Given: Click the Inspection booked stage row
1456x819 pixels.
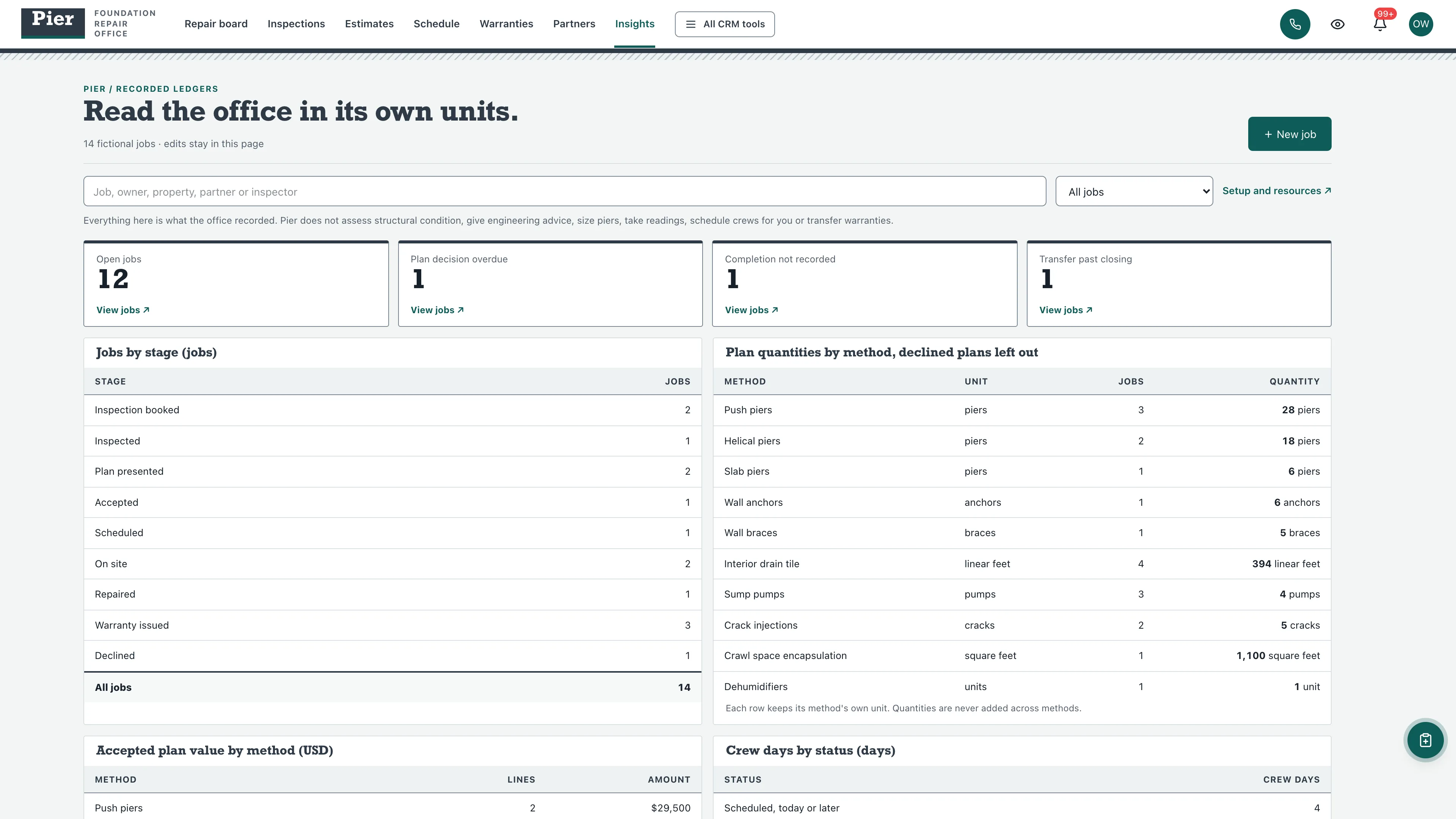Looking at the screenshot, I should [392, 410].
